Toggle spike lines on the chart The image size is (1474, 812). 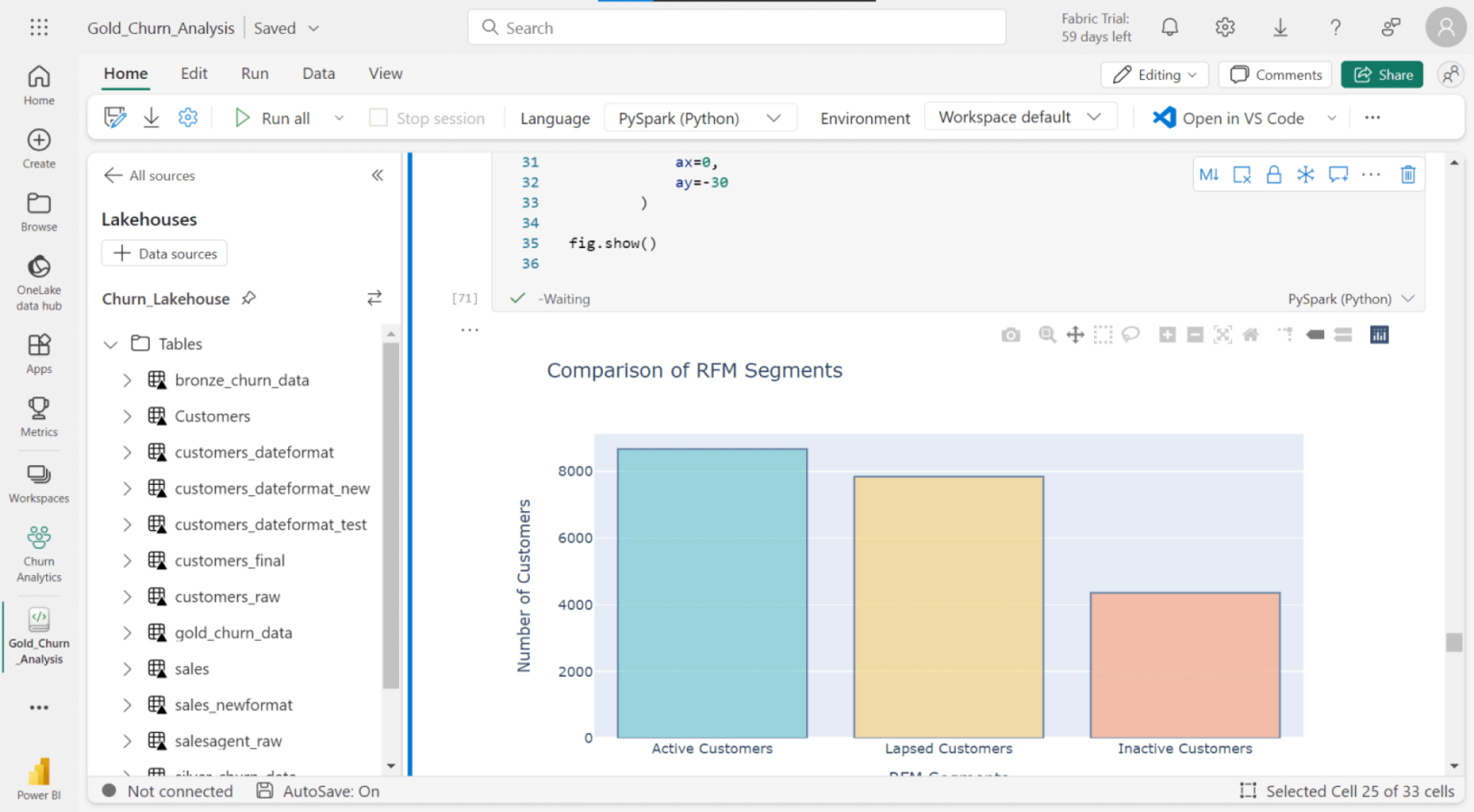(x=1286, y=335)
